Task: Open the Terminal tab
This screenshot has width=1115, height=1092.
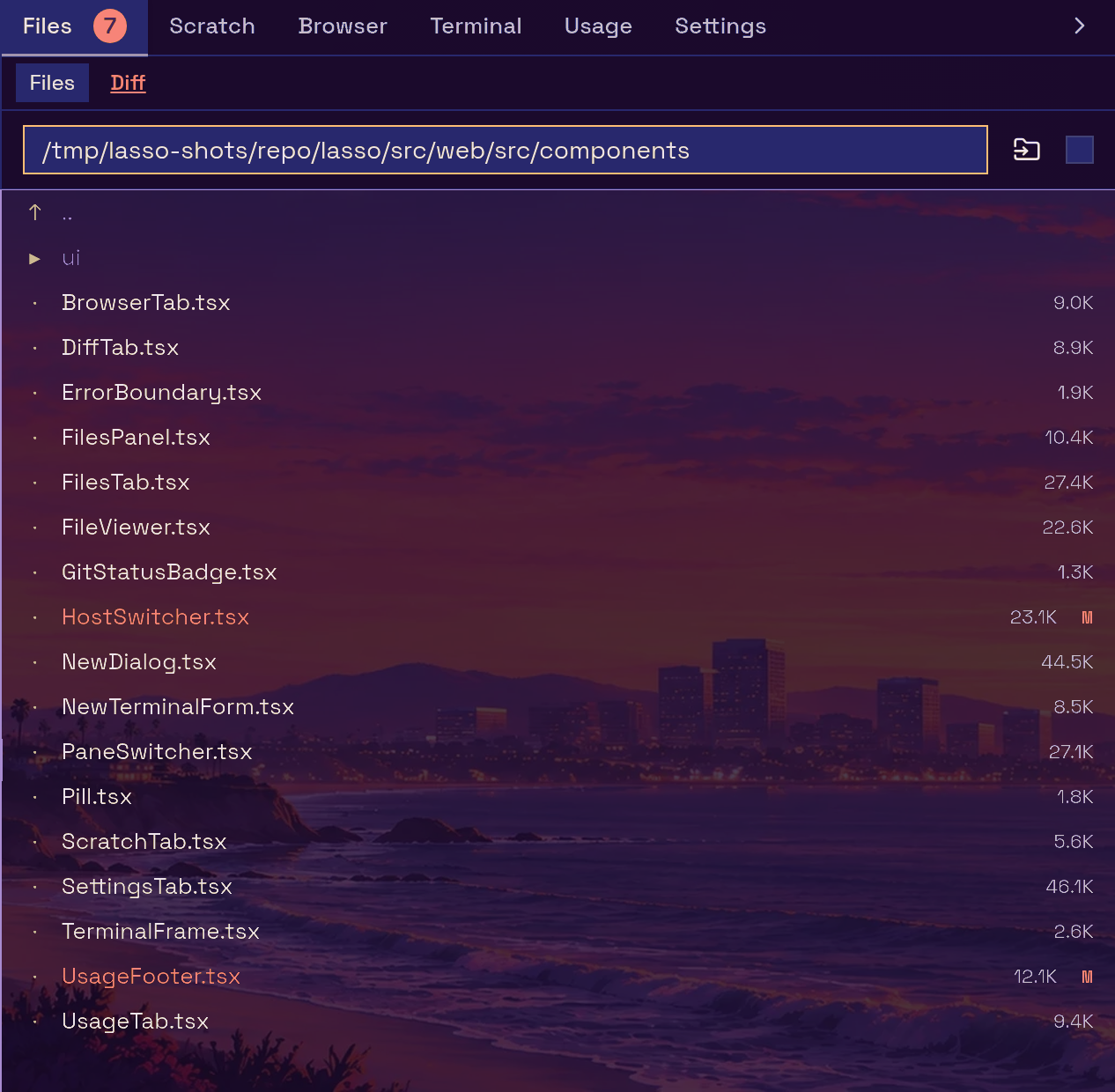Action: tap(476, 26)
